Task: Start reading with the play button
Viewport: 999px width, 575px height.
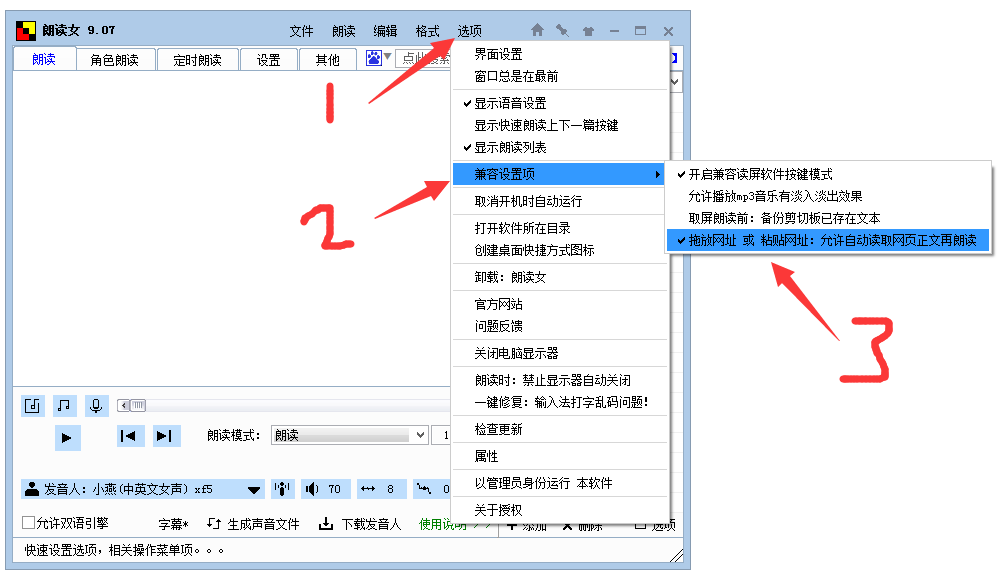Action: pyautogui.click(x=67, y=437)
